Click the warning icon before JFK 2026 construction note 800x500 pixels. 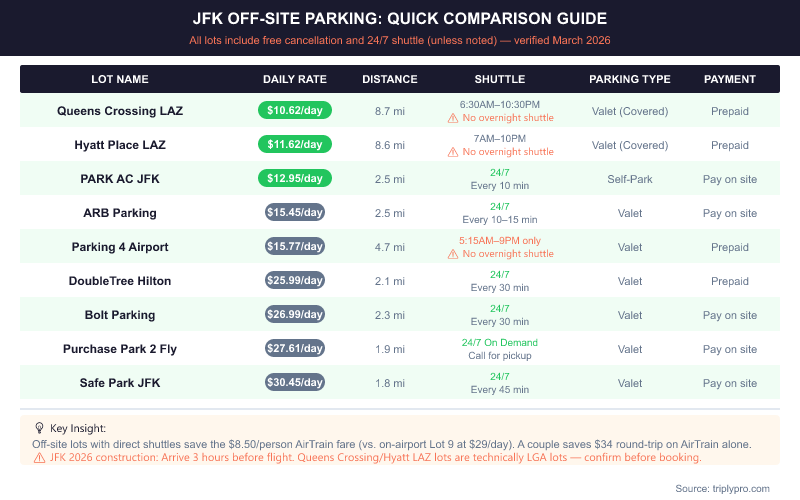[39, 457]
